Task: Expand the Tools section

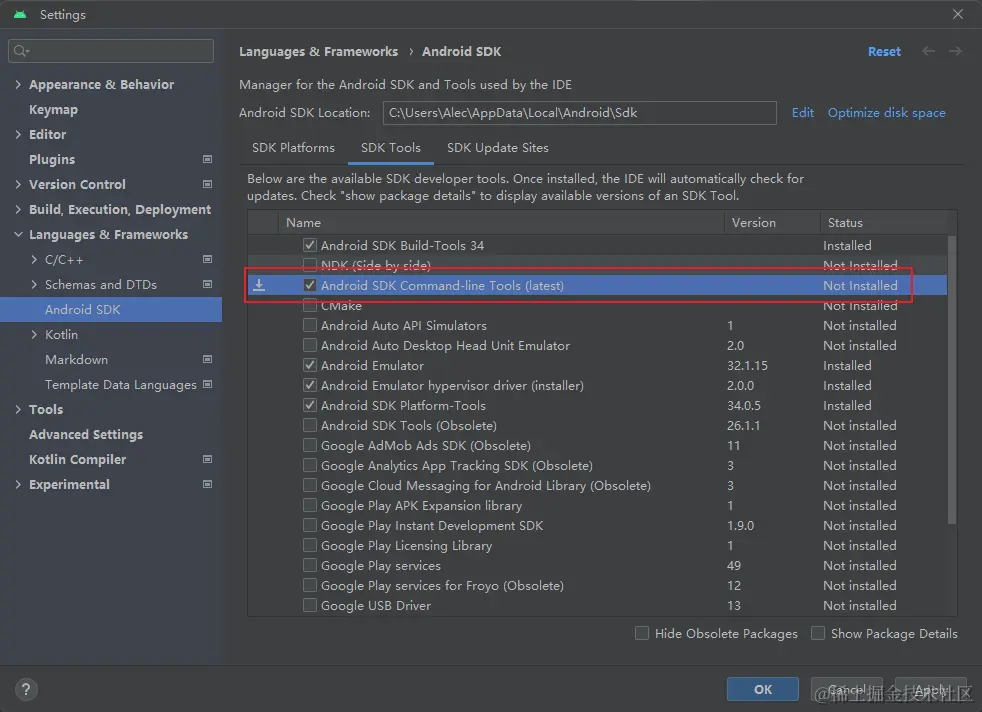Action: pyautogui.click(x=18, y=410)
